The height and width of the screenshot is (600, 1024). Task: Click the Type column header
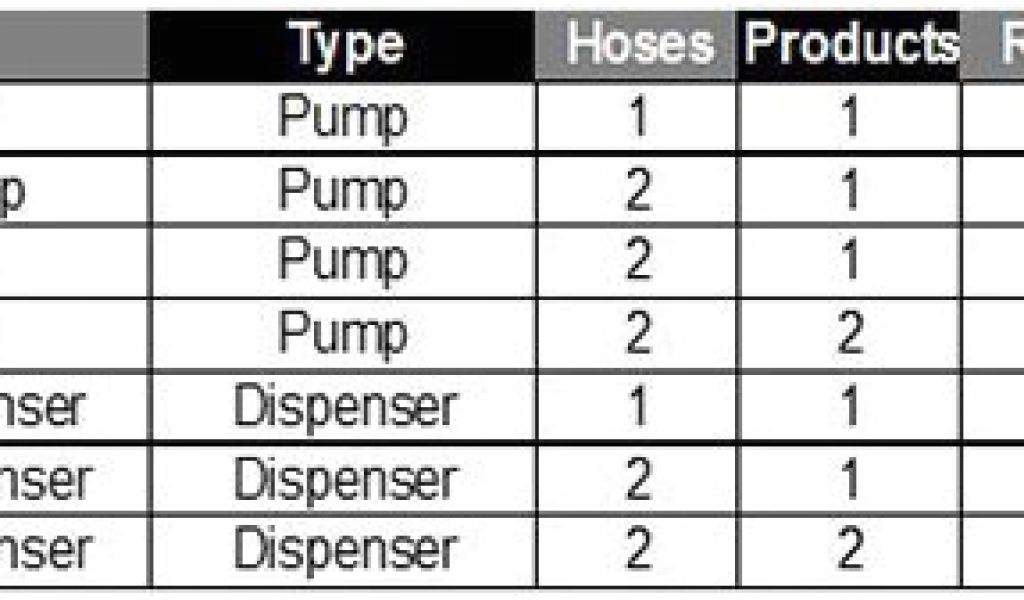click(x=344, y=44)
